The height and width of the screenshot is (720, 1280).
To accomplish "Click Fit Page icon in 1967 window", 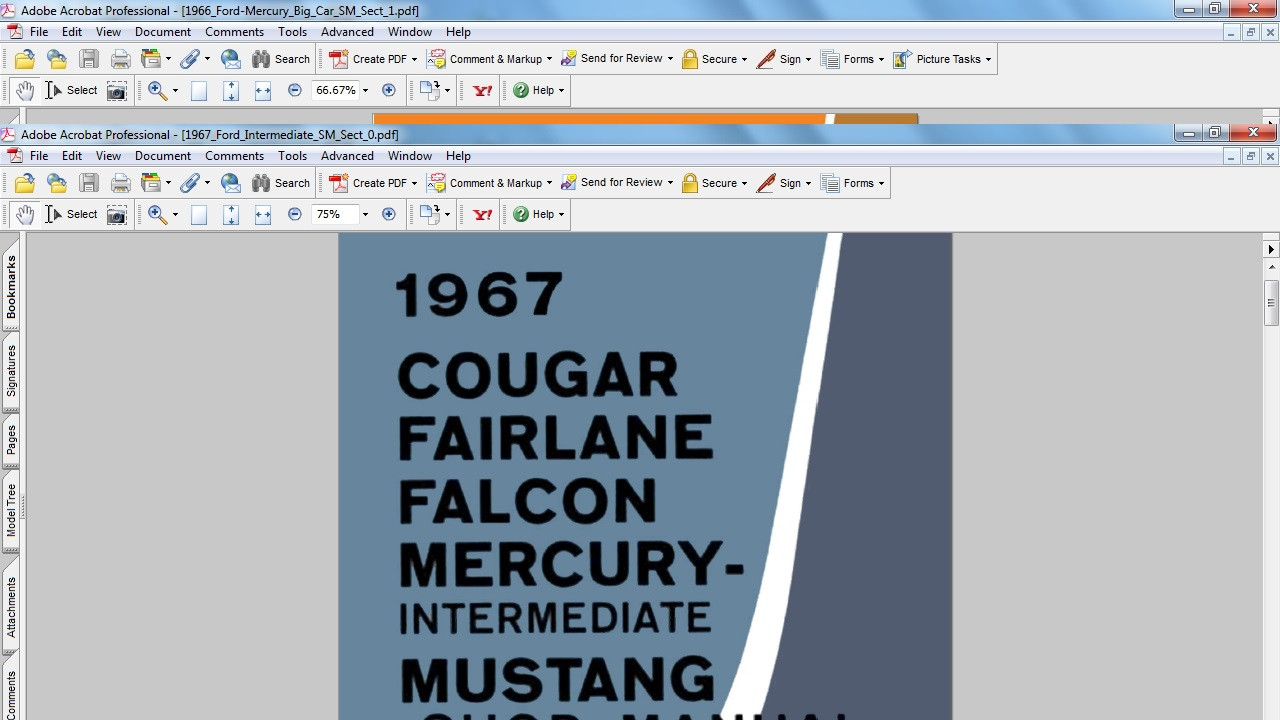I will pos(231,214).
